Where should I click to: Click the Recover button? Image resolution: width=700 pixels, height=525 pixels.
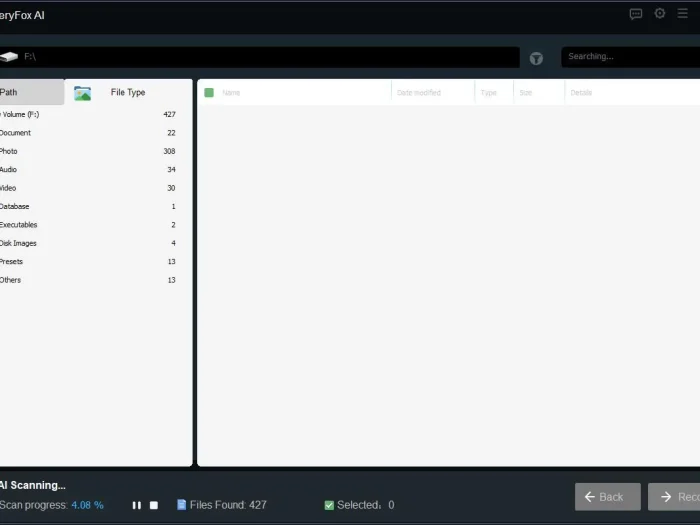point(674,497)
